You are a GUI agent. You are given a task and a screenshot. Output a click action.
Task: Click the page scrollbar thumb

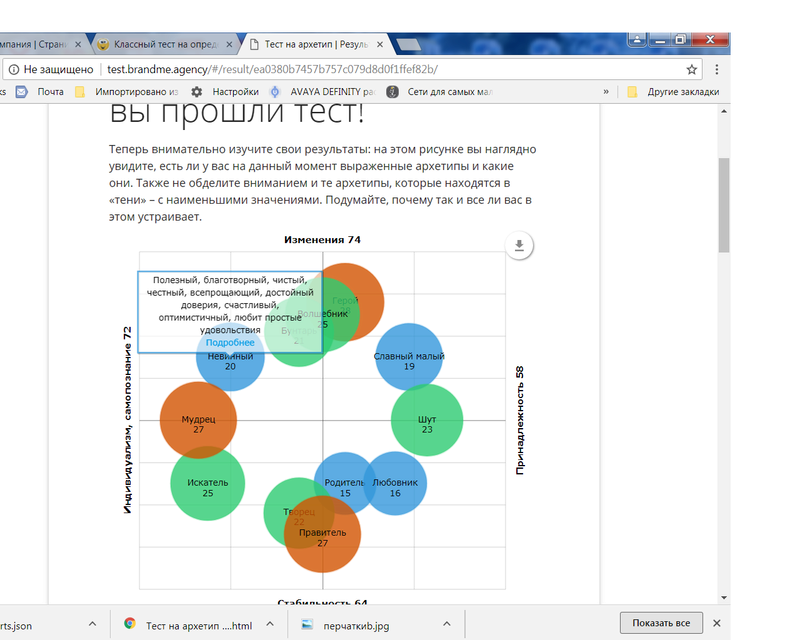pyautogui.click(x=723, y=205)
